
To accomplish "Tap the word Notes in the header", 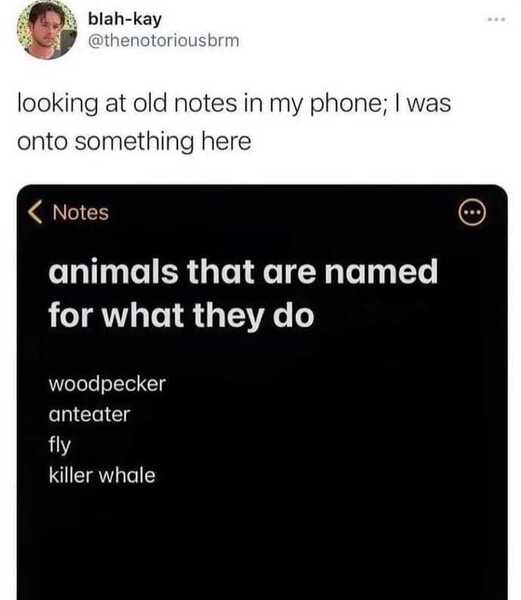I will tap(81, 213).
